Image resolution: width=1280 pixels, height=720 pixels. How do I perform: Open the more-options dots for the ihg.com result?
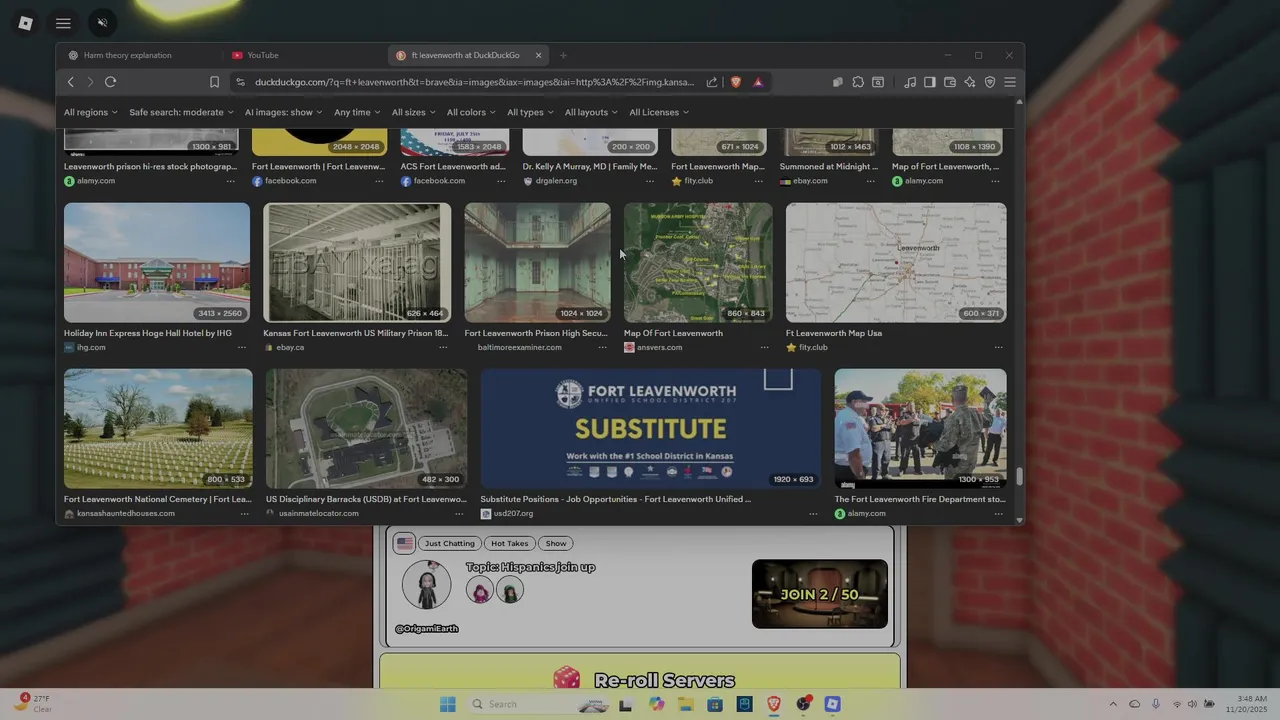tap(242, 347)
